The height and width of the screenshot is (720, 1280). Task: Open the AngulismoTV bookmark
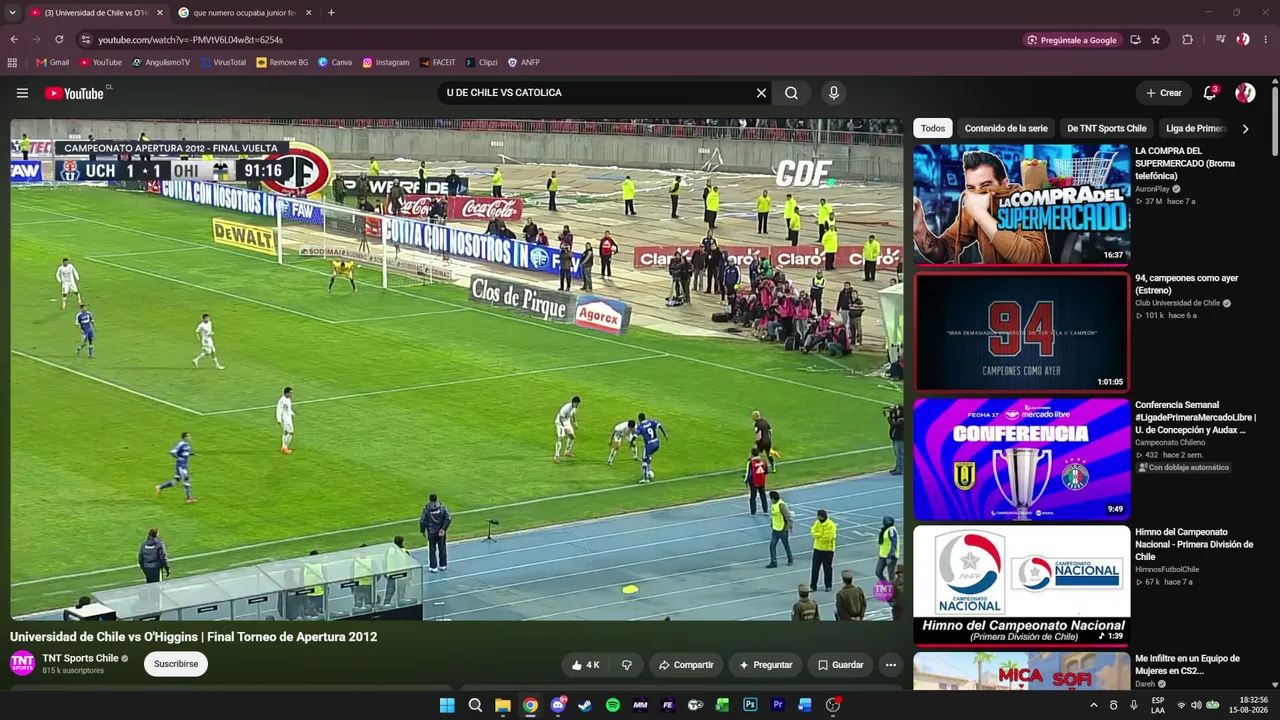[x=161, y=62]
